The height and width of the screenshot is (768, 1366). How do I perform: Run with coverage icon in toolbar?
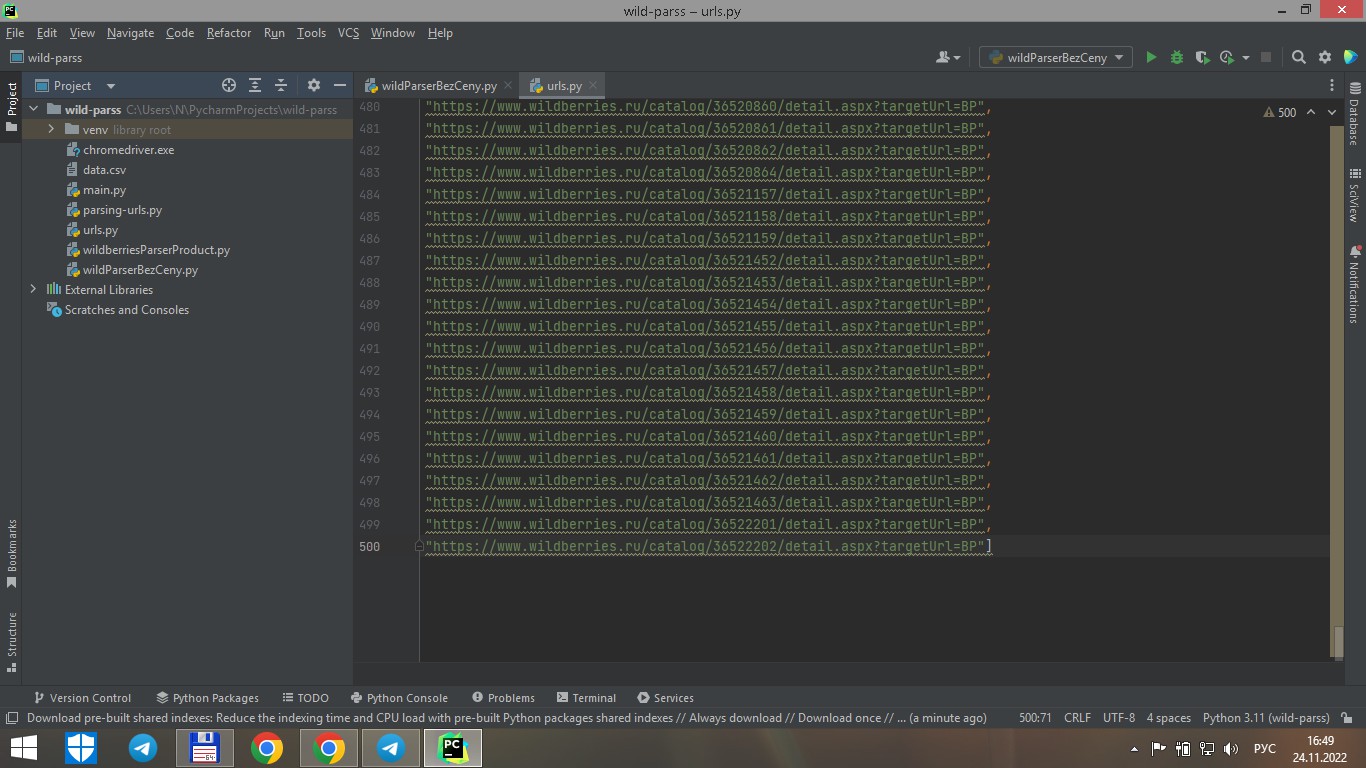click(x=1202, y=58)
